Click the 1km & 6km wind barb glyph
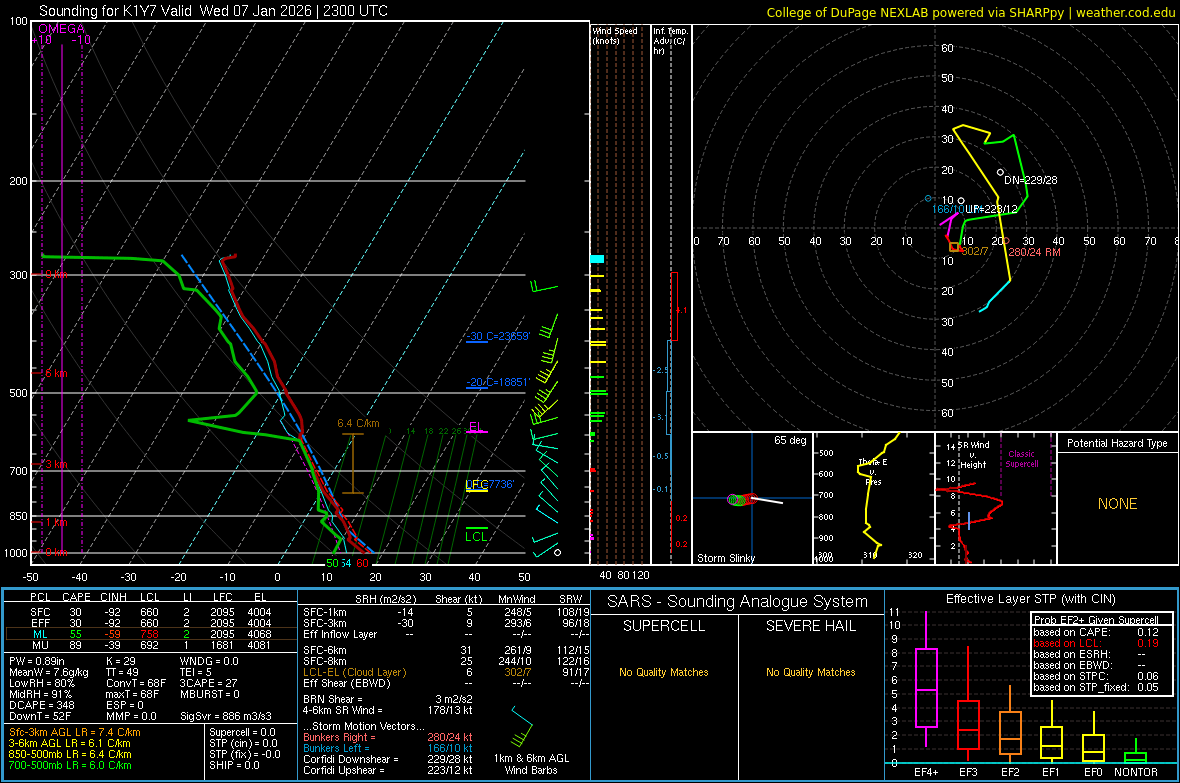 click(x=521, y=728)
